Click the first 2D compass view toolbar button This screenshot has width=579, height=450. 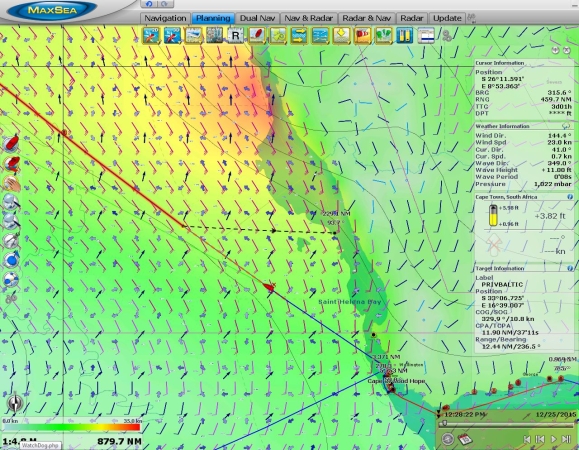point(151,36)
